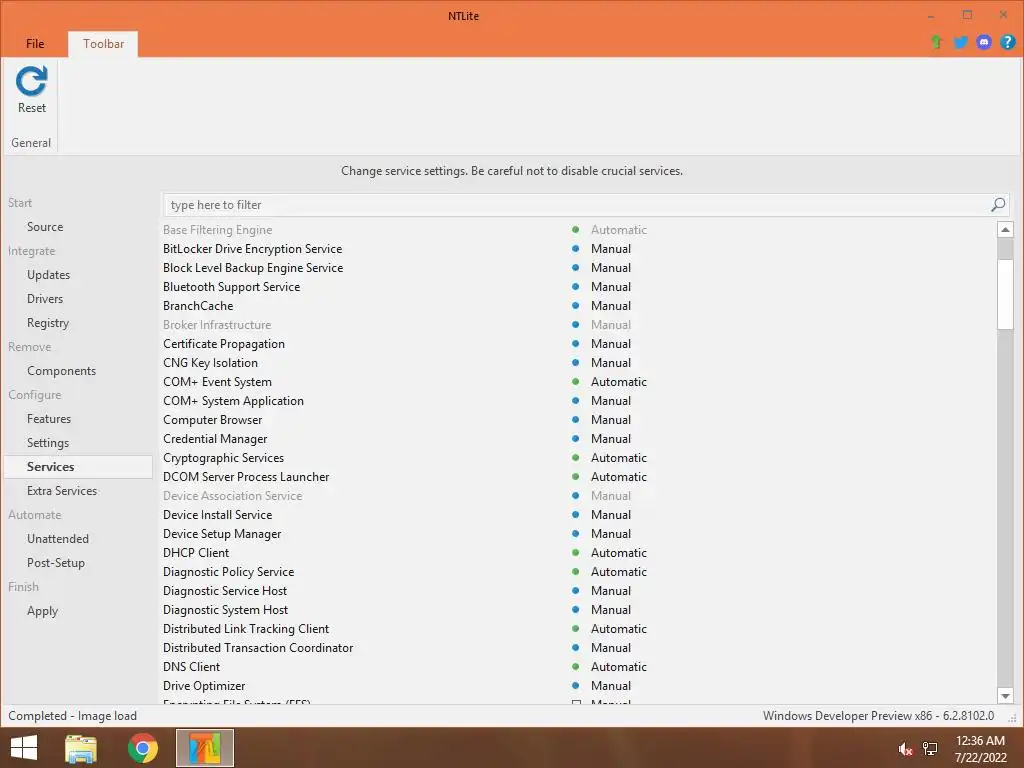Click the green update arrow icon

pos(936,42)
